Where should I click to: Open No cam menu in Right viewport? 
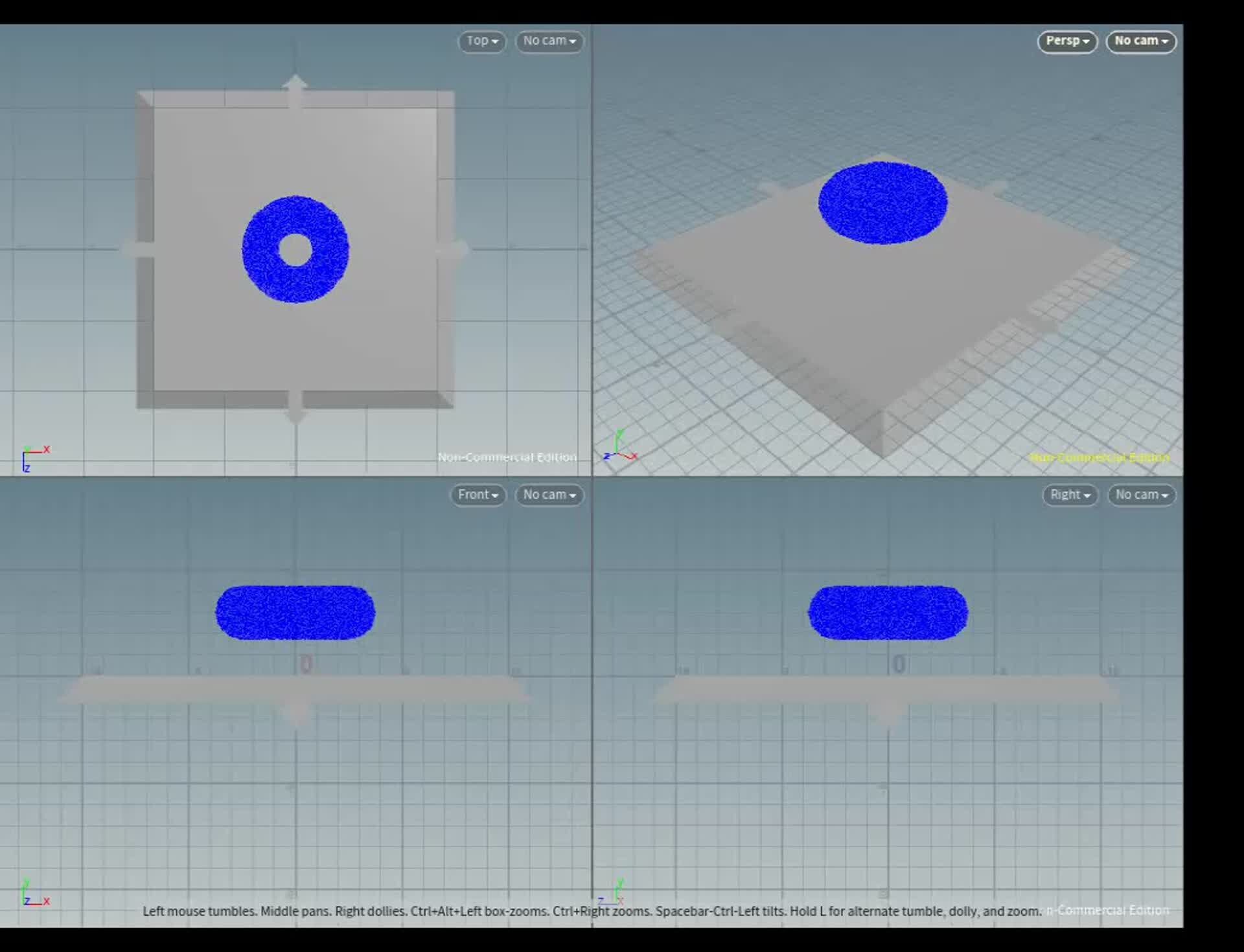(1140, 495)
